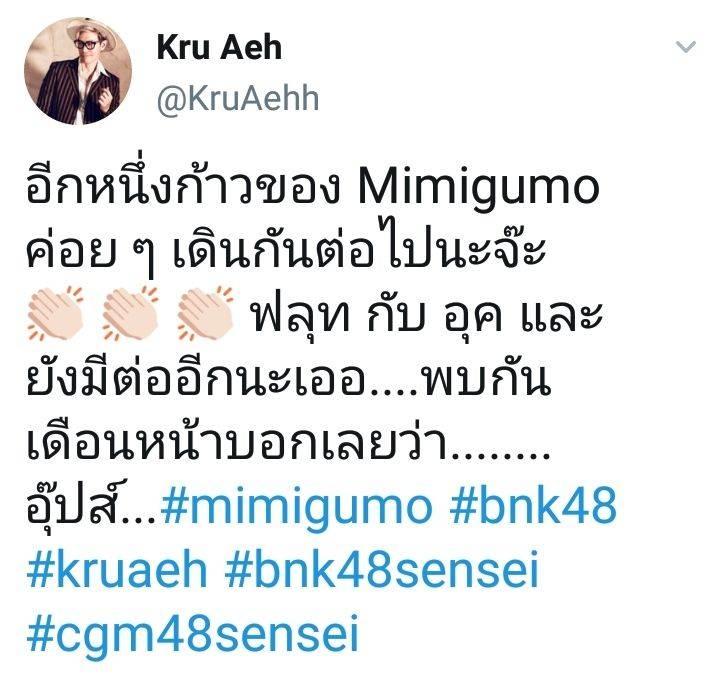Click the Kru Aeh display name
Screen dimensions: 720x683
point(219,47)
